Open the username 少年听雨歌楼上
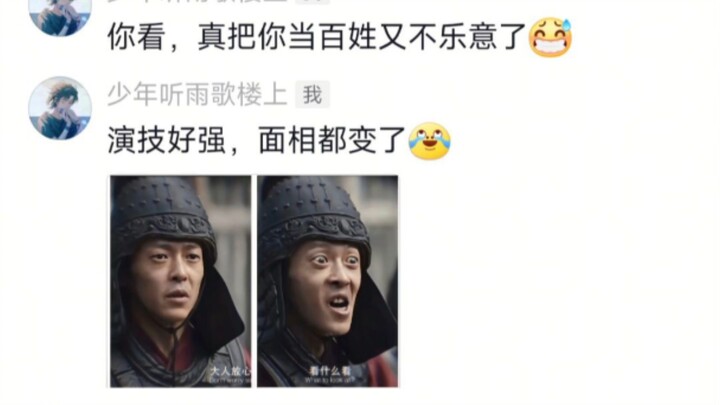This screenshot has height=405, width=720. coord(197,95)
